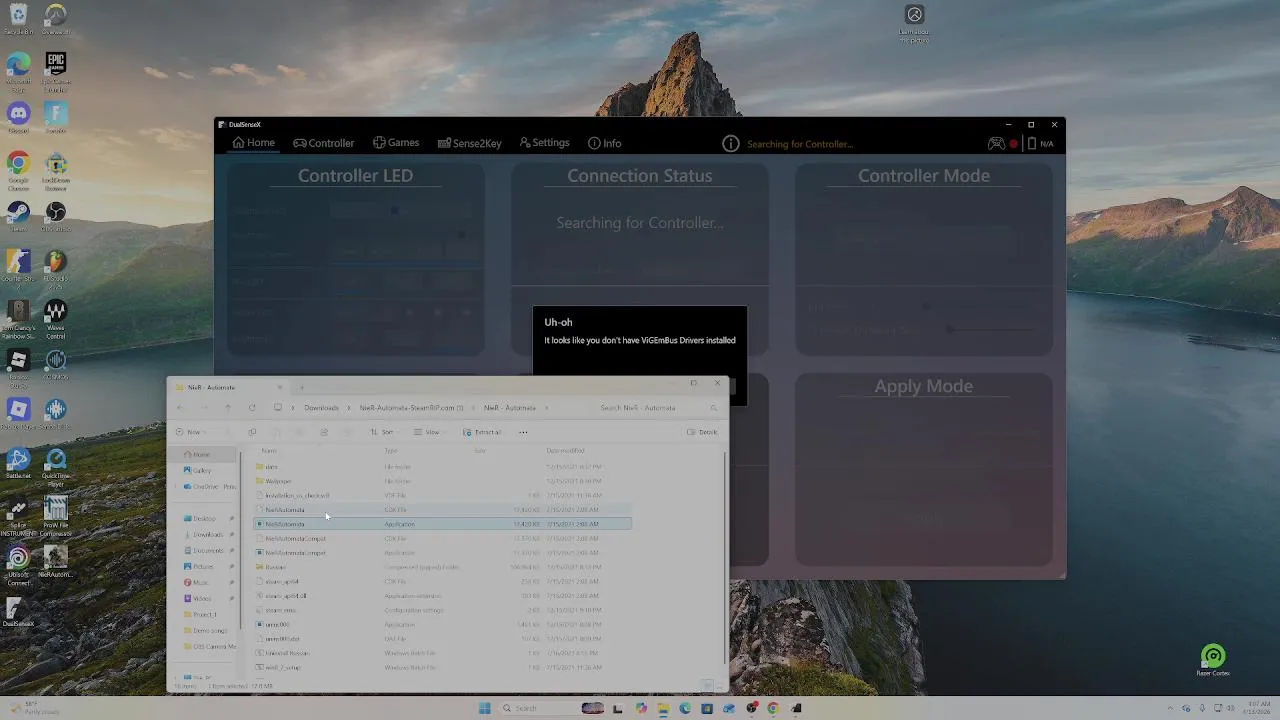Open the Games tab in DualSenseX

(x=396, y=143)
